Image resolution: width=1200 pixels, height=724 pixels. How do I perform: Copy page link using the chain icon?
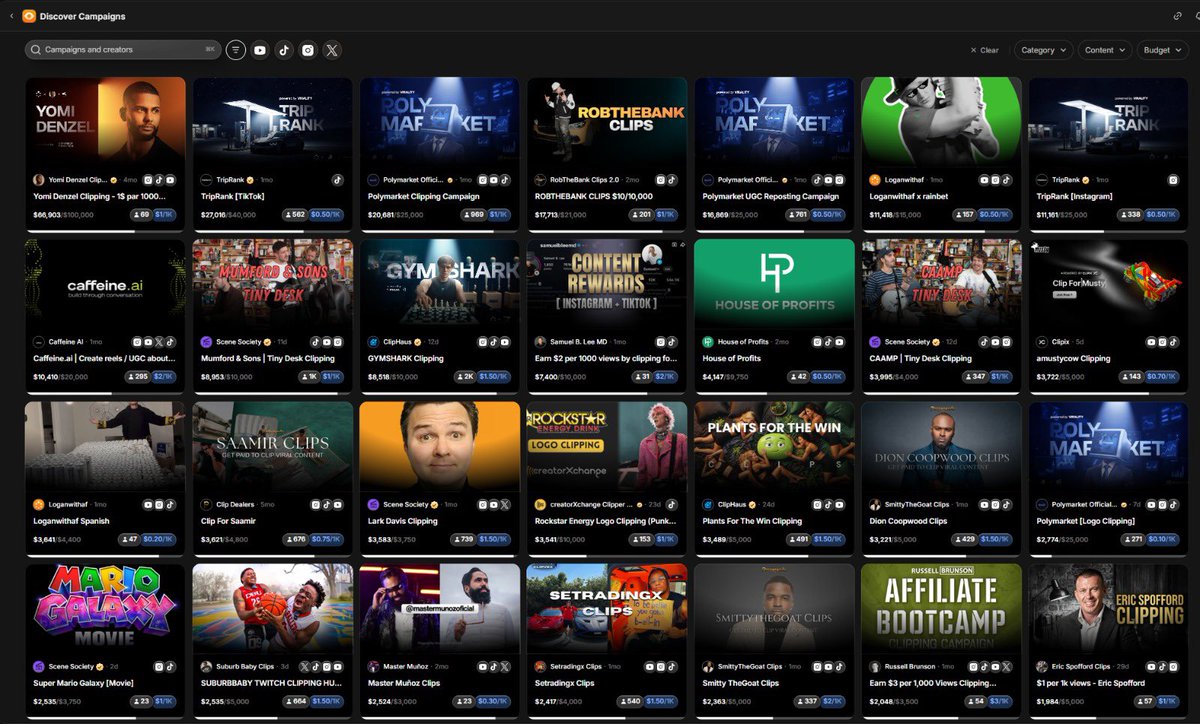click(x=1177, y=16)
